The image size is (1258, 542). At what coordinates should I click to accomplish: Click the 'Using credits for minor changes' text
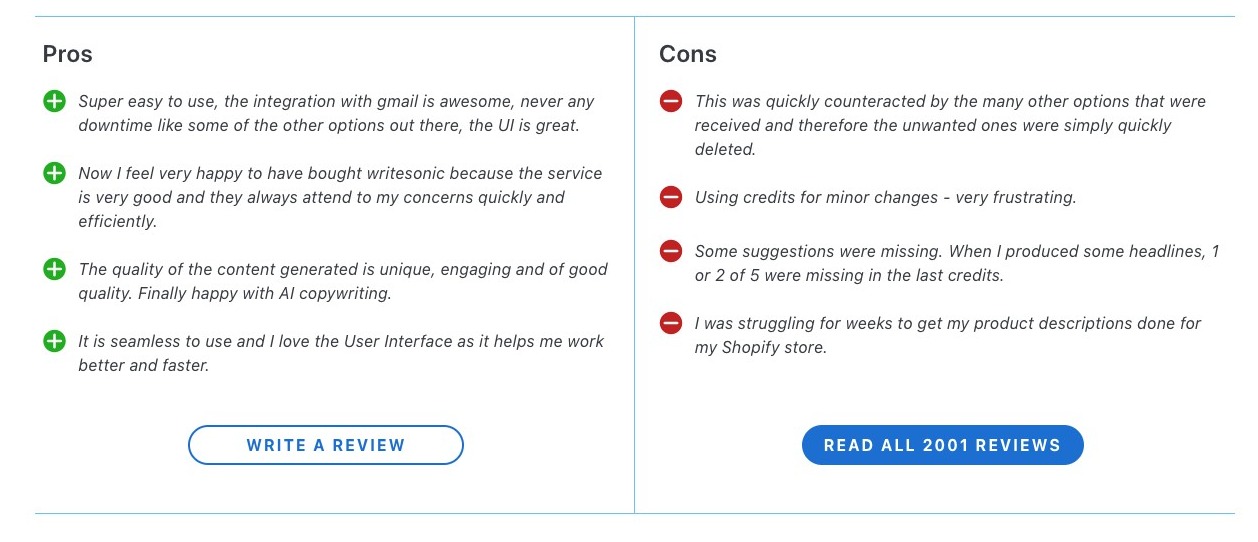point(885,197)
